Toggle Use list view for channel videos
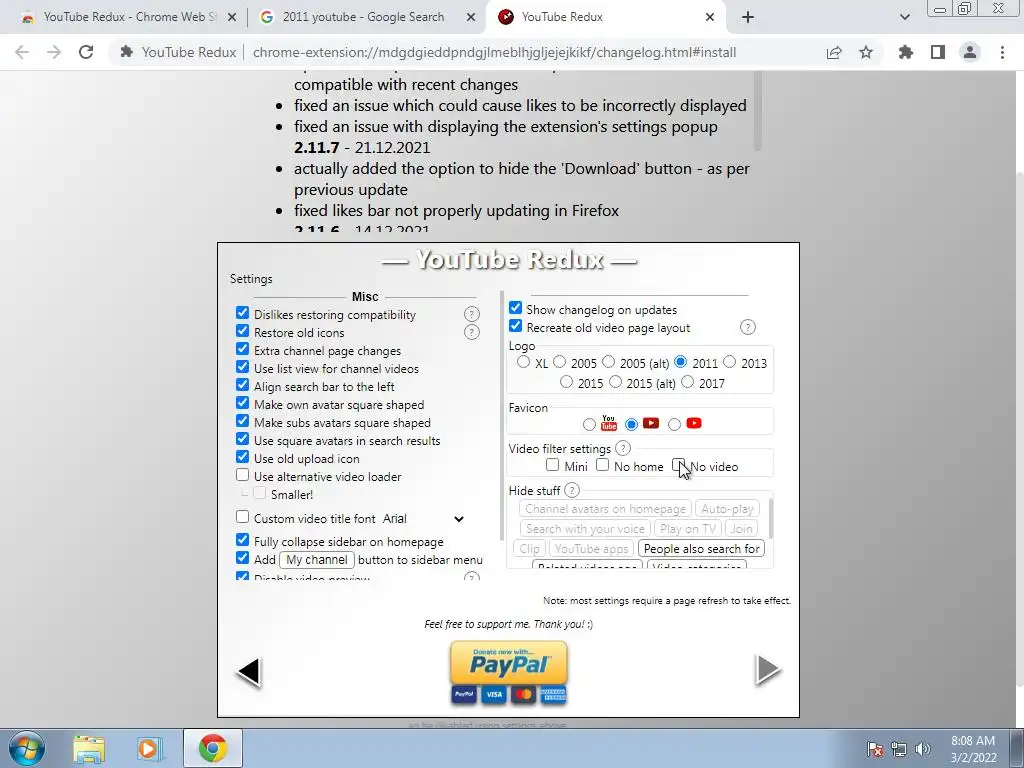Viewport: 1024px width, 768px height. 242,367
